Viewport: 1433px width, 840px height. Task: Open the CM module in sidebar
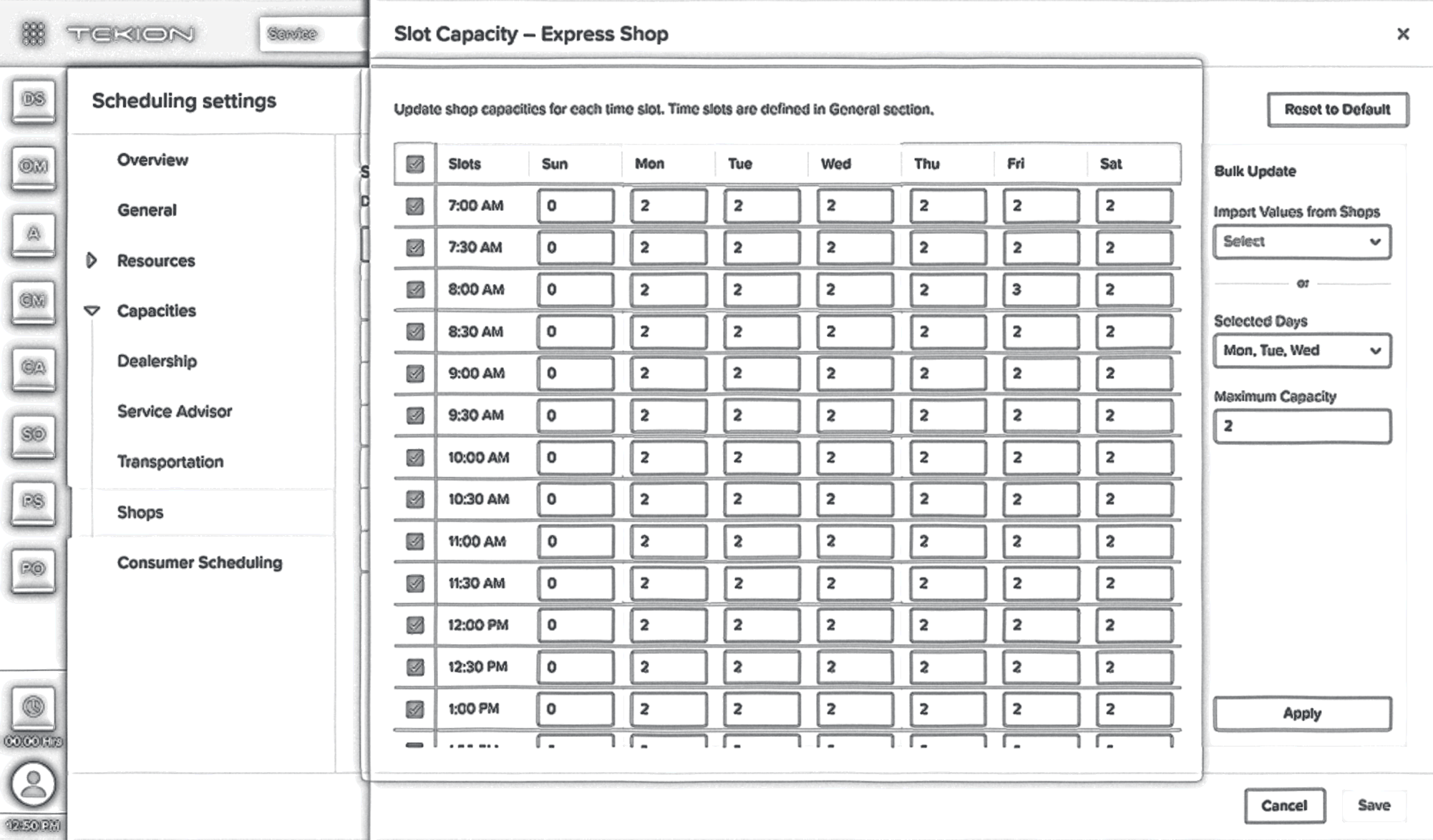click(x=33, y=301)
